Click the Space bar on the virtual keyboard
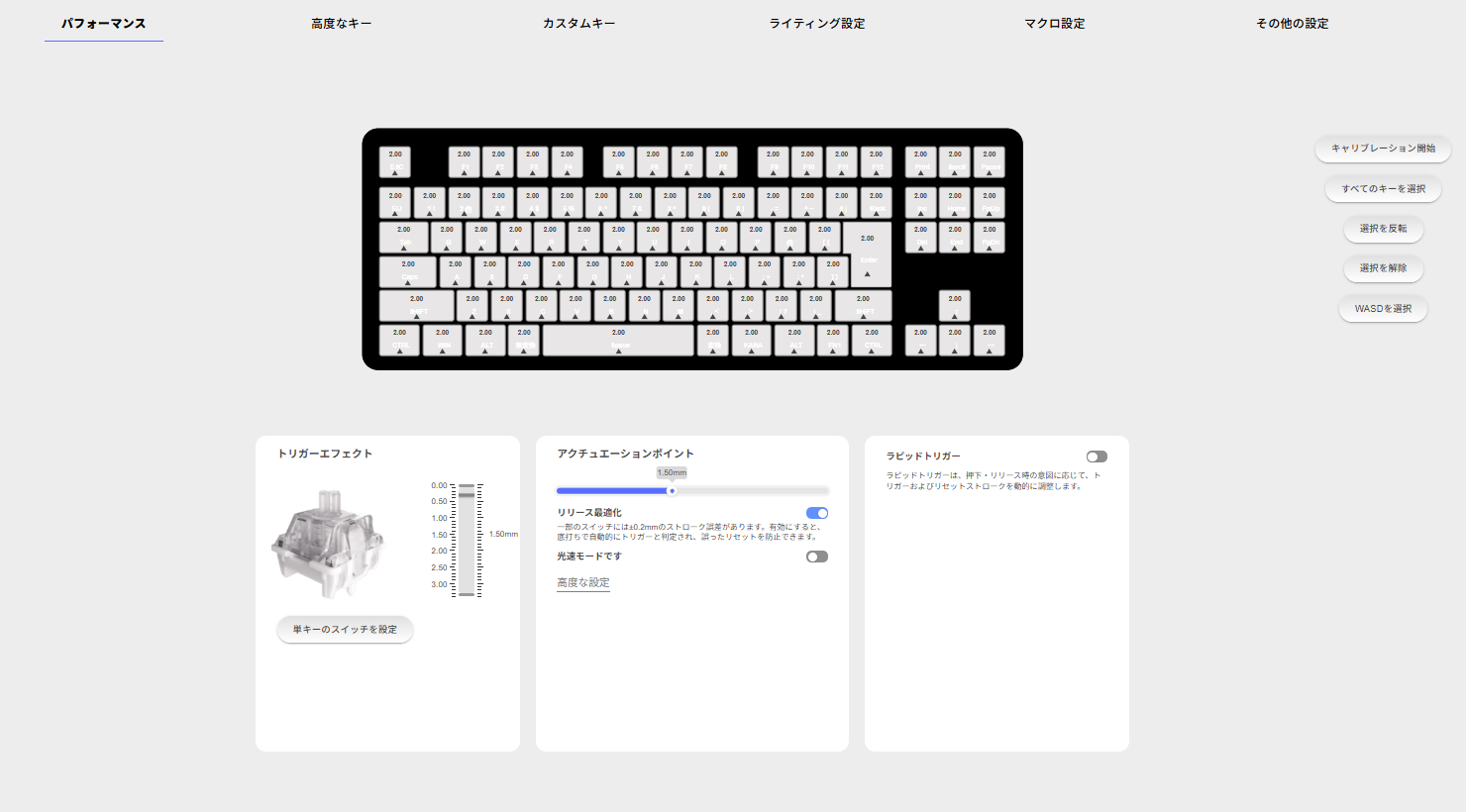This screenshot has height=812, width=1466. 617,340
